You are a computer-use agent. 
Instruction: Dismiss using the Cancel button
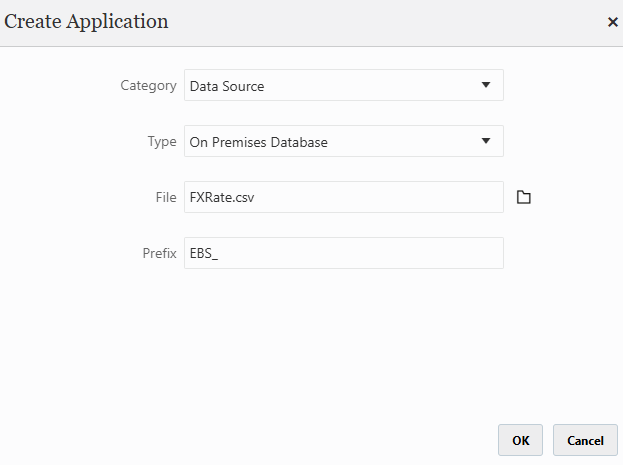(x=585, y=440)
